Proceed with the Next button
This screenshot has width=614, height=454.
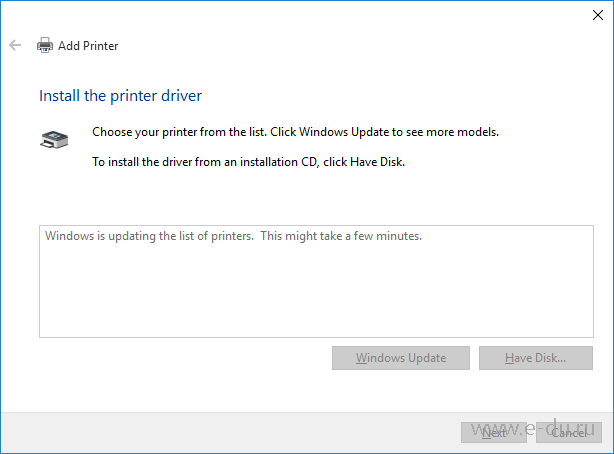tap(493, 432)
